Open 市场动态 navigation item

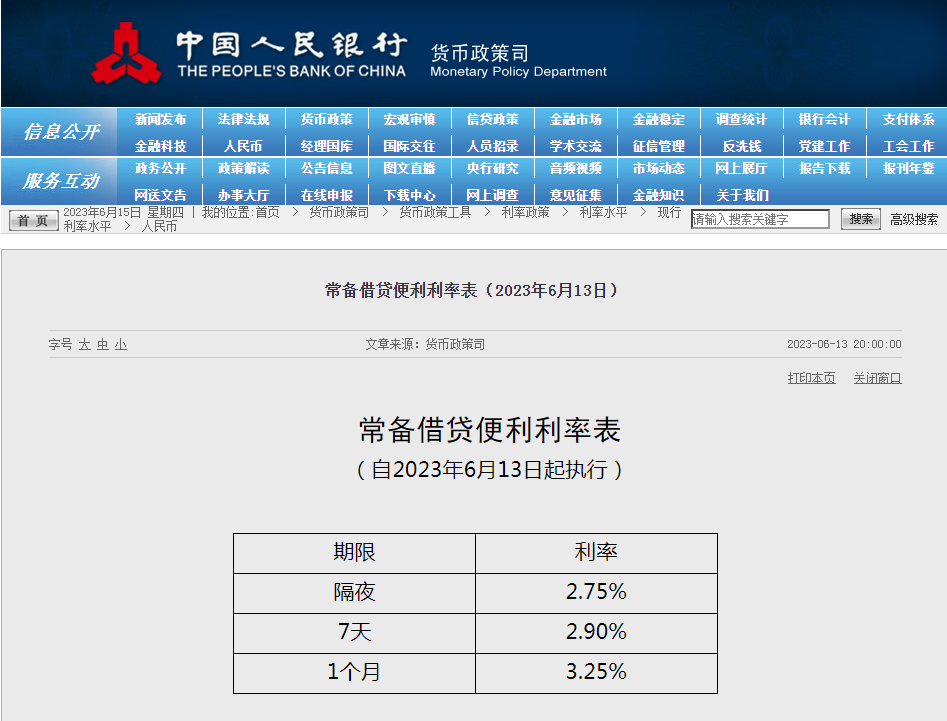pos(659,168)
